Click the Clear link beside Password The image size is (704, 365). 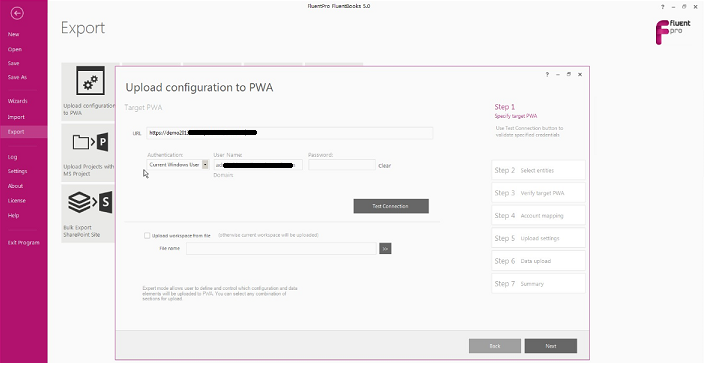(384, 166)
